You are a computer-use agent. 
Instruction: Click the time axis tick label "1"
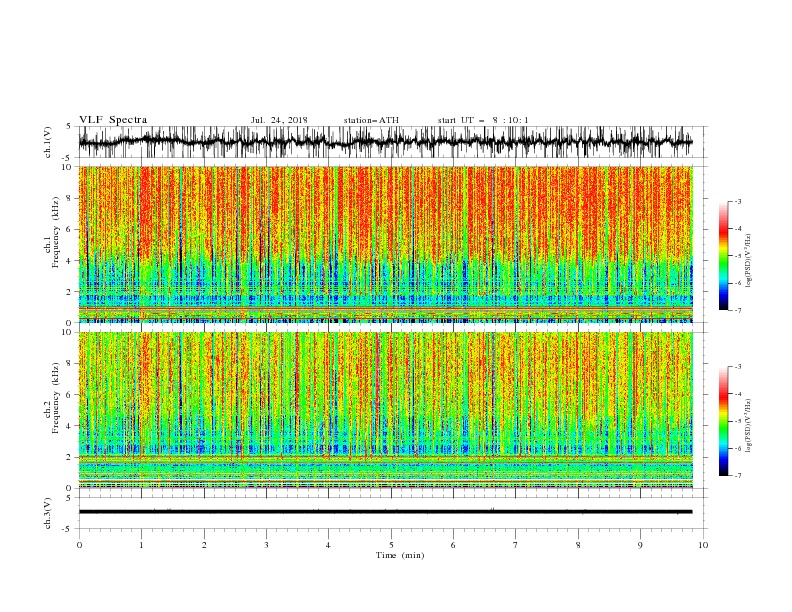(141, 545)
